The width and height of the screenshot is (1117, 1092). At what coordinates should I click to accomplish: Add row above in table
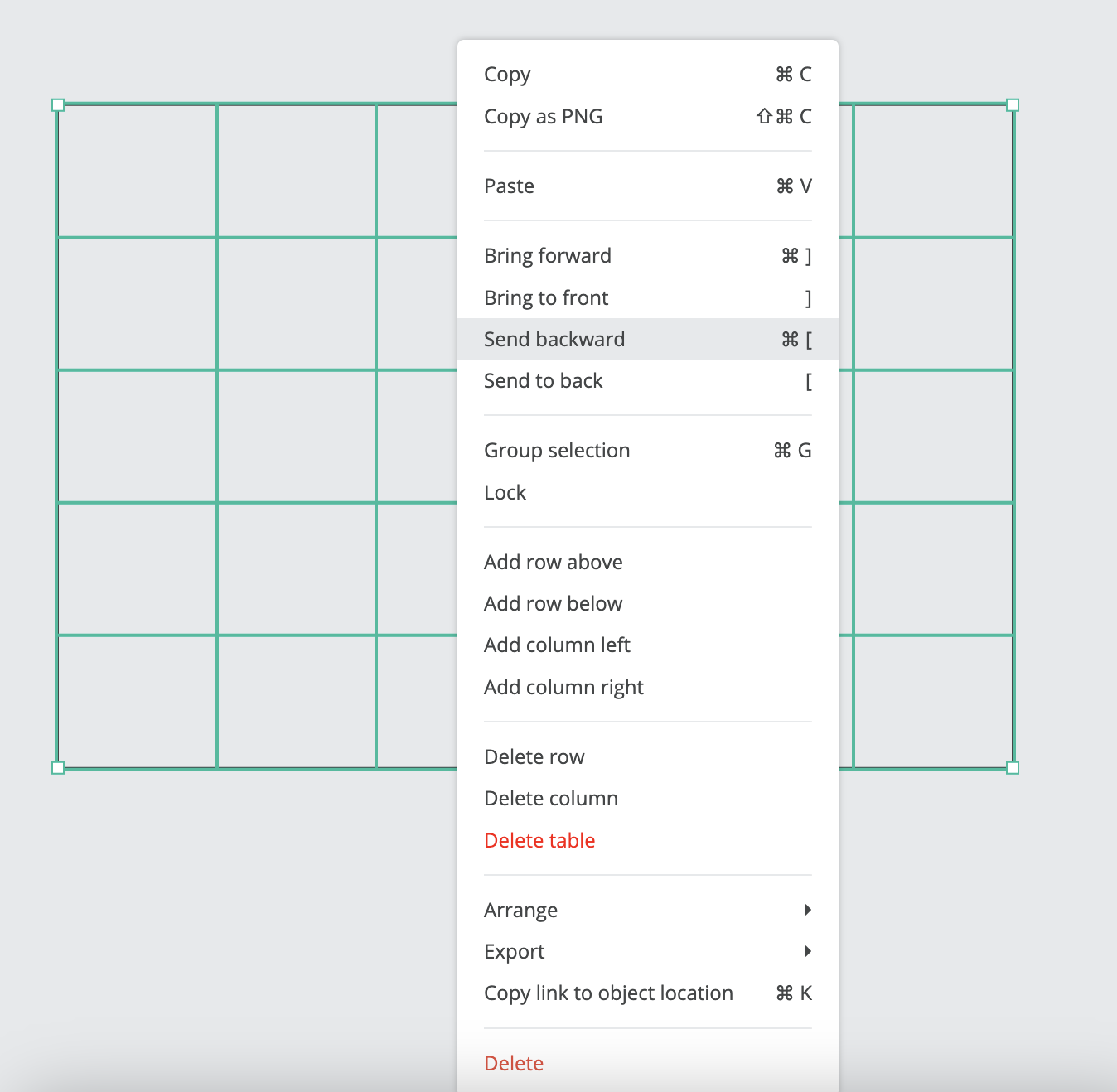point(648,563)
